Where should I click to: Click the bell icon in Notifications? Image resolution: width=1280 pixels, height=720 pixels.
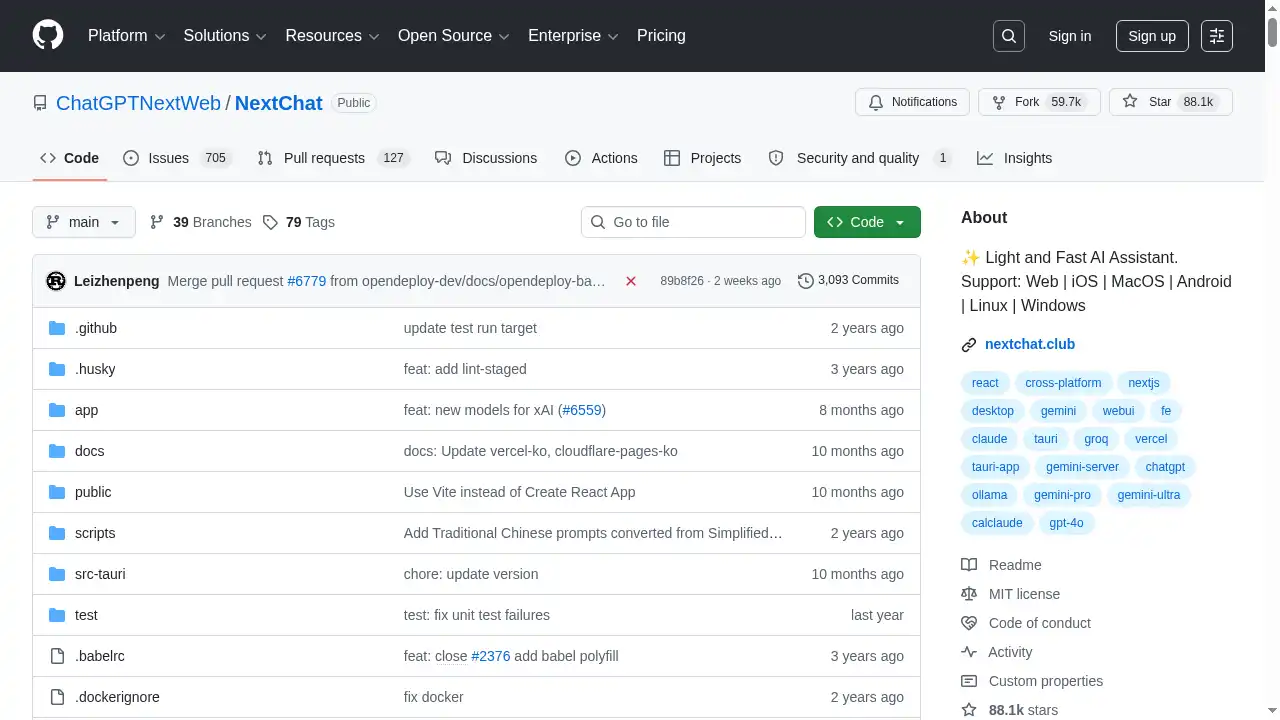876,102
